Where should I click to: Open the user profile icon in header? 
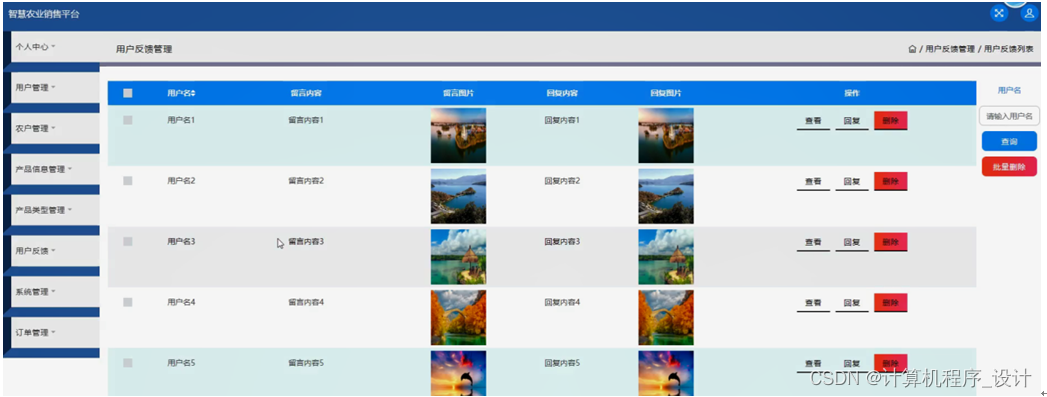click(x=1029, y=13)
